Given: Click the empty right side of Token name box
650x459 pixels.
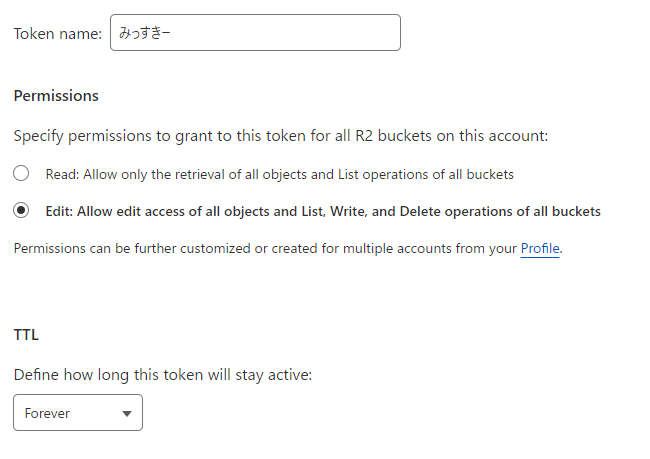Looking at the screenshot, I should (x=290, y=33).
